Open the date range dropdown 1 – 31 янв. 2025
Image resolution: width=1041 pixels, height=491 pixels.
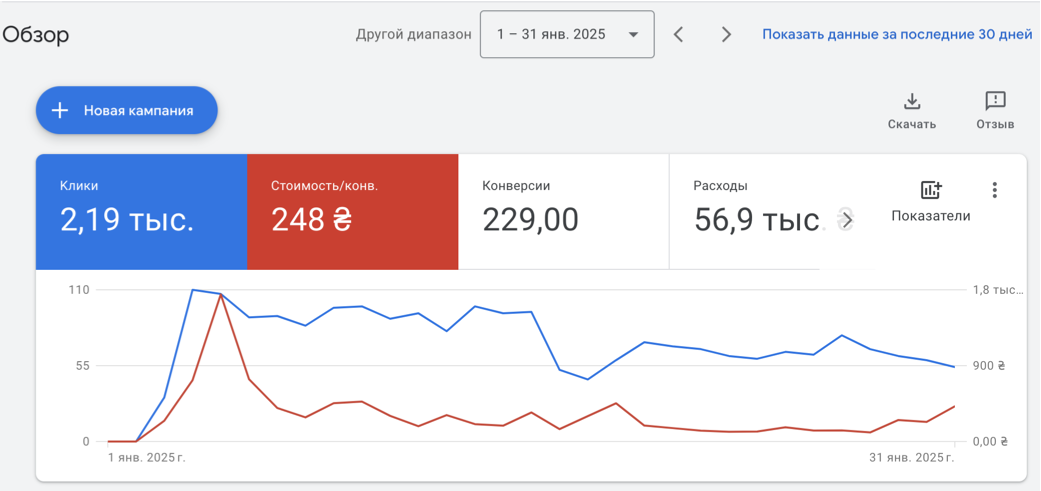tap(567, 35)
